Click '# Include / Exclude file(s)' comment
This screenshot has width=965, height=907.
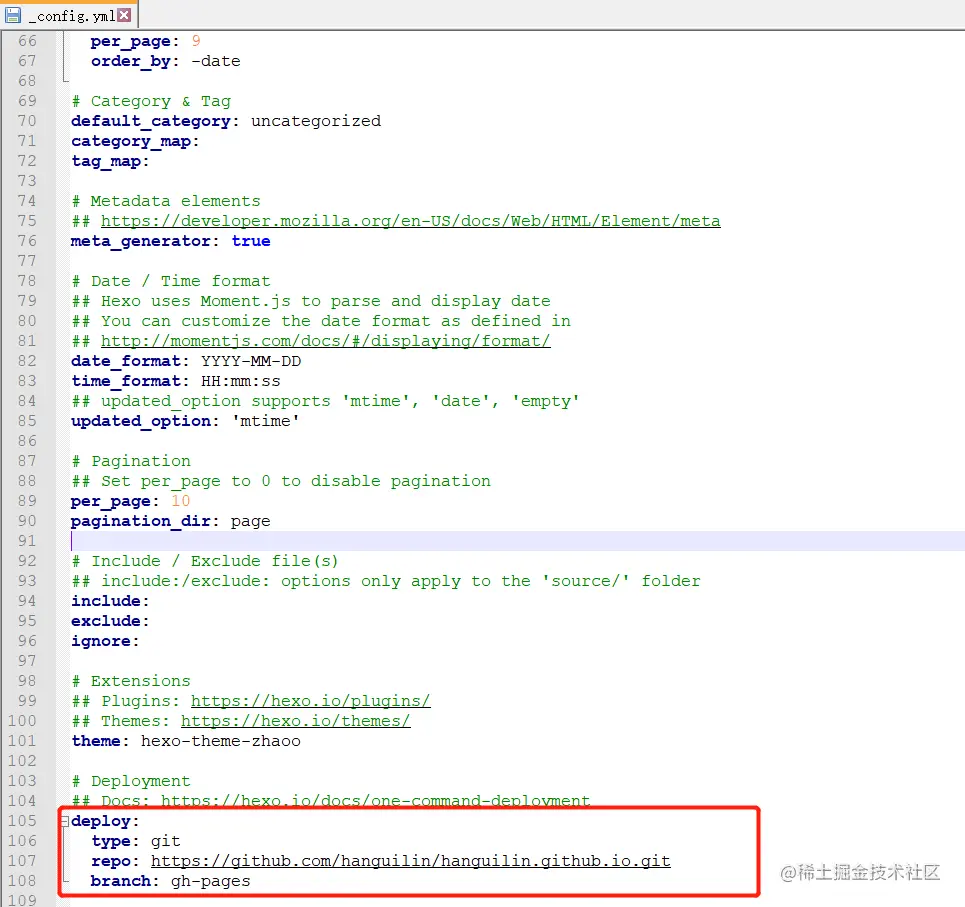(205, 561)
